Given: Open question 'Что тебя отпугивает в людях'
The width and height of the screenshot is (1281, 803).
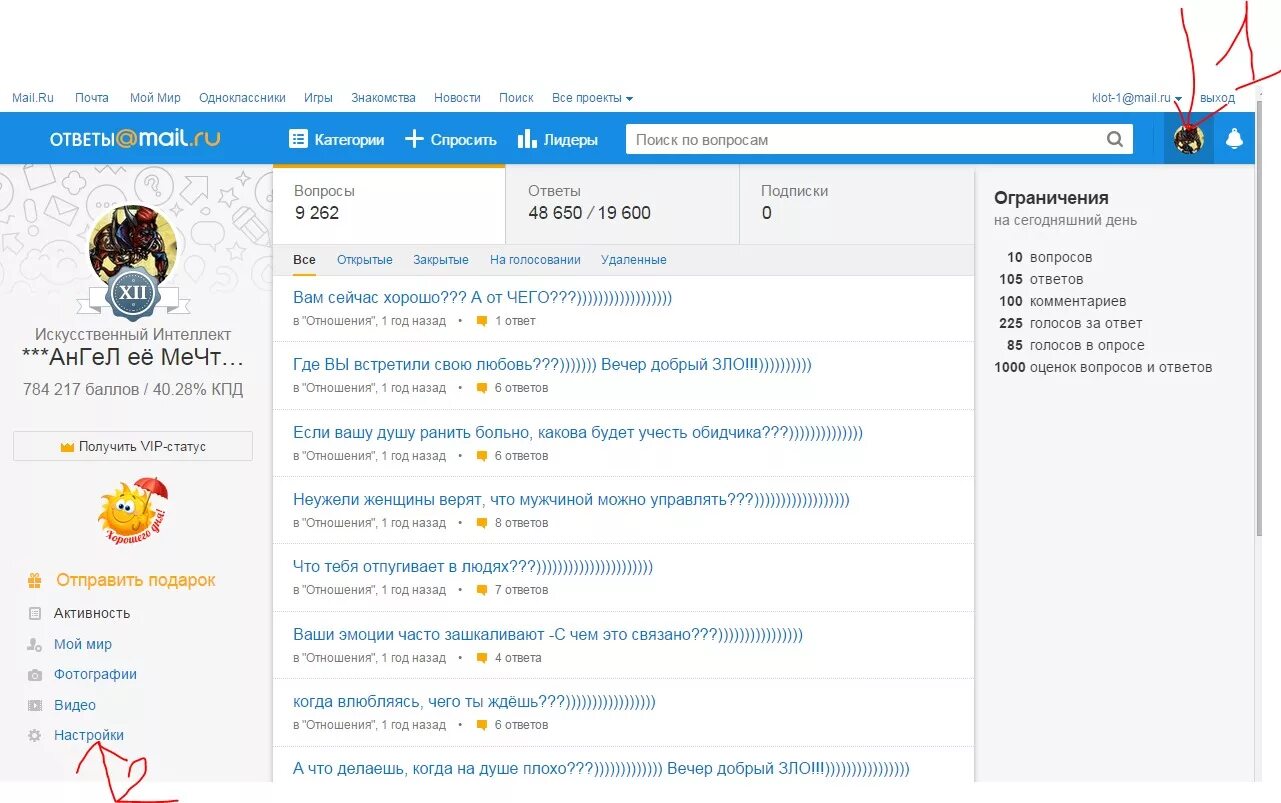Looking at the screenshot, I should (473, 567).
